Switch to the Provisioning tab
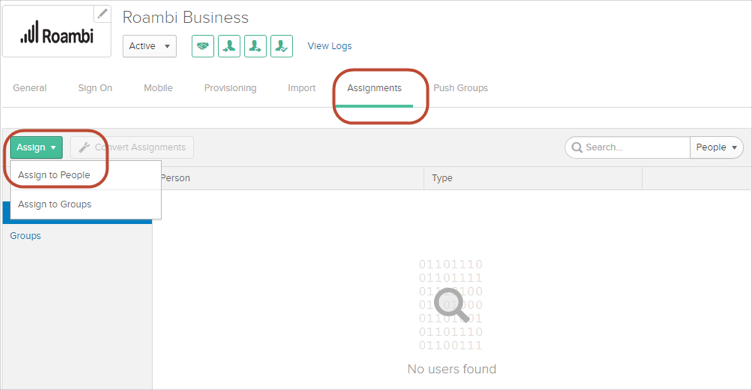 [x=230, y=88]
